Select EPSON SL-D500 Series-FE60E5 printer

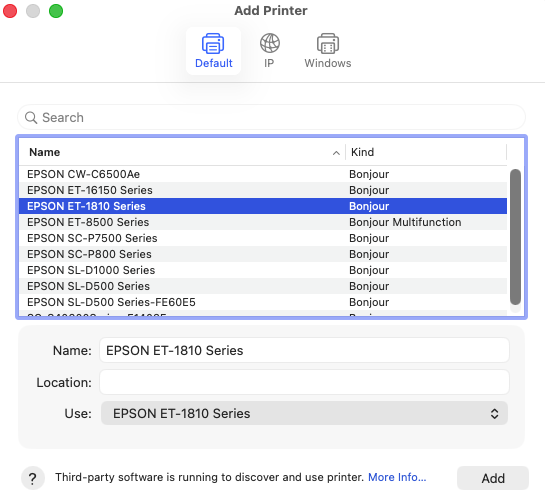263,302
